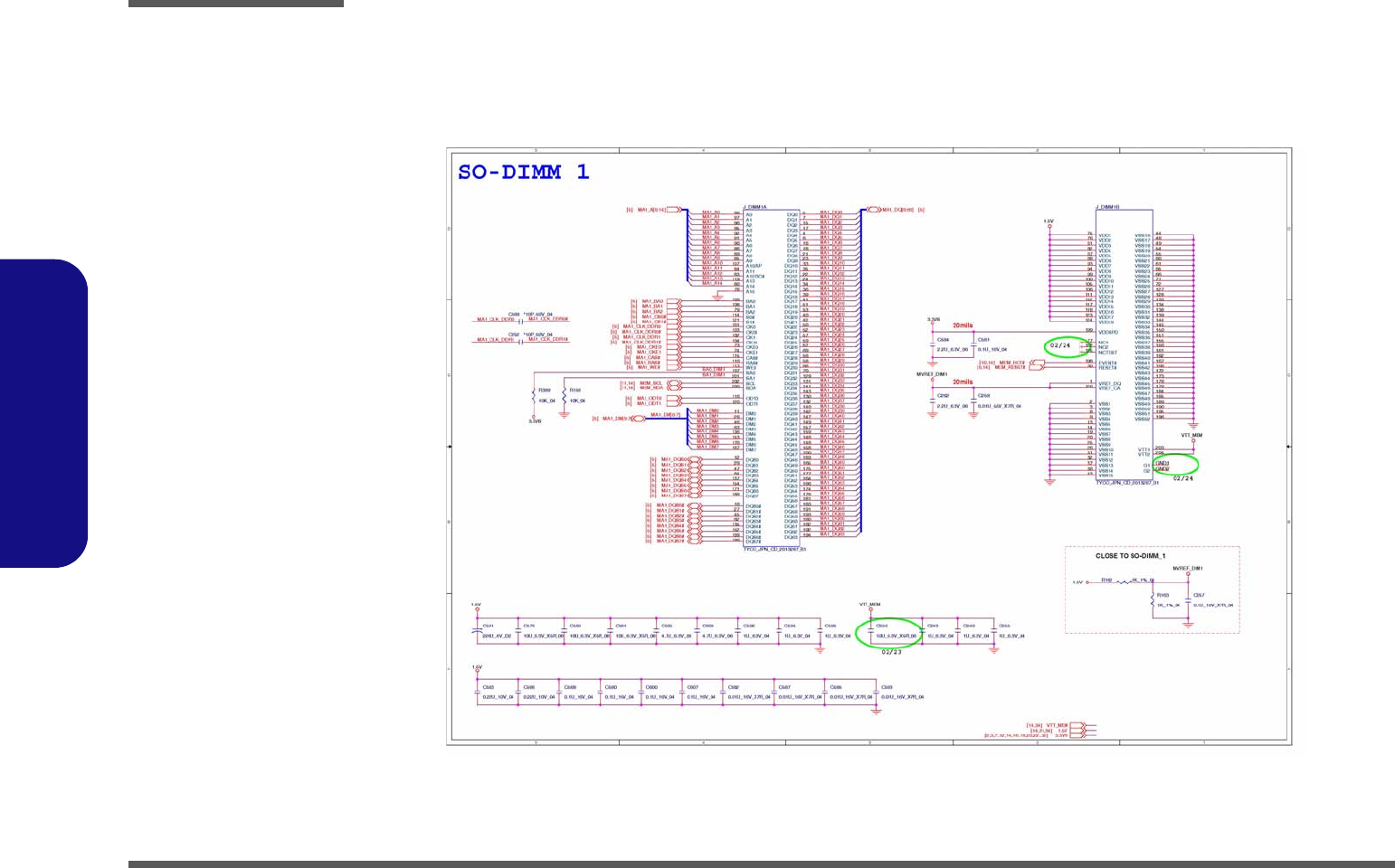Click the "SO-DIMM 1" sheet title
Viewport: 1395px width, 868px height.
point(524,172)
